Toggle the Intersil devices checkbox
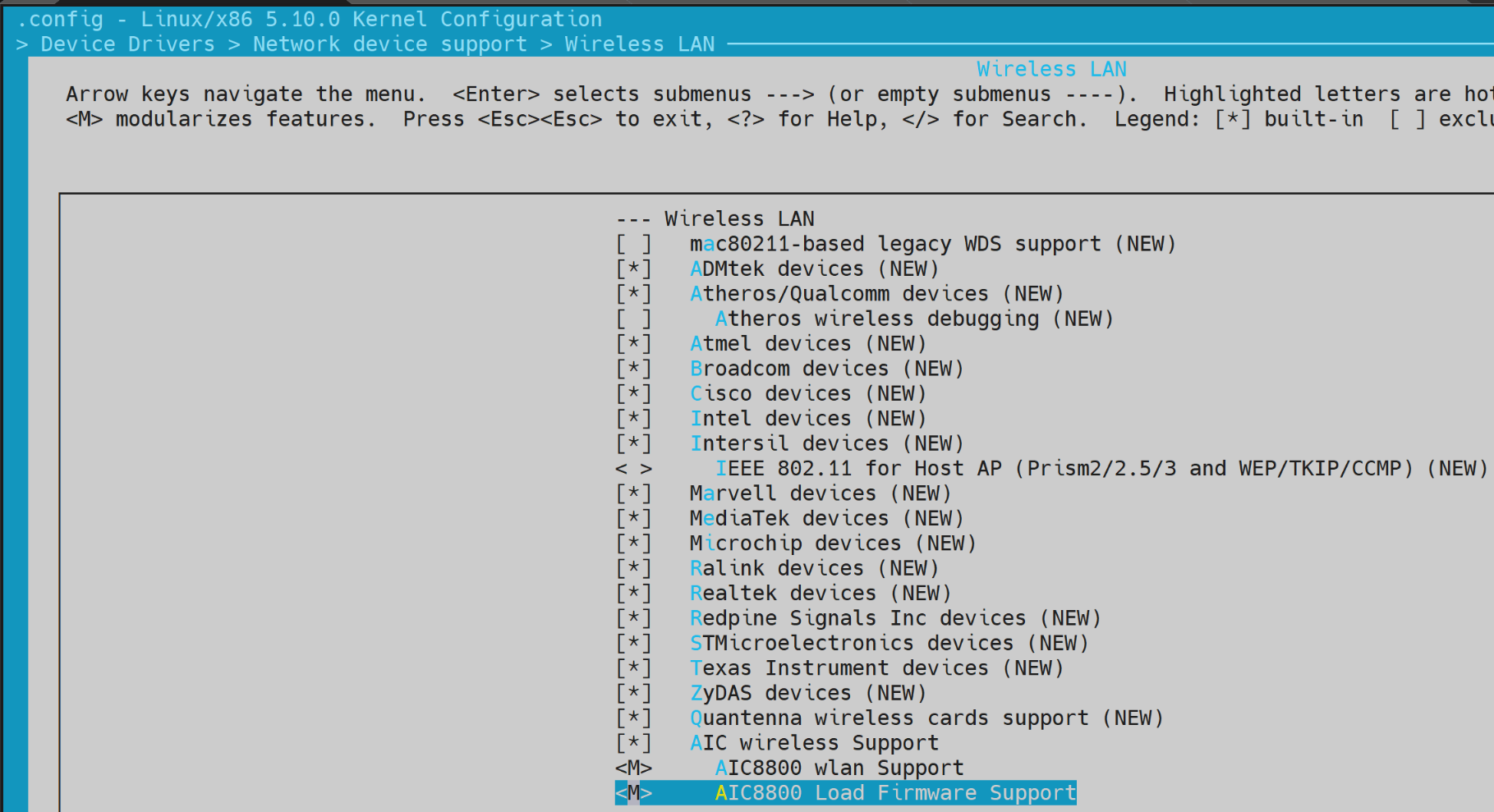This screenshot has height=812, width=1494. coord(633,443)
